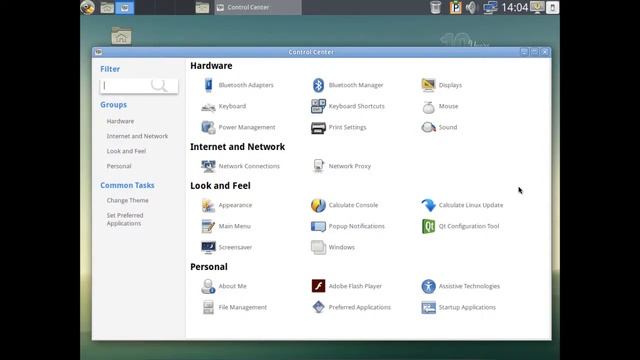Open Keyboard settings icon
The height and width of the screenshot is (360, 640).
coord(208,106)
